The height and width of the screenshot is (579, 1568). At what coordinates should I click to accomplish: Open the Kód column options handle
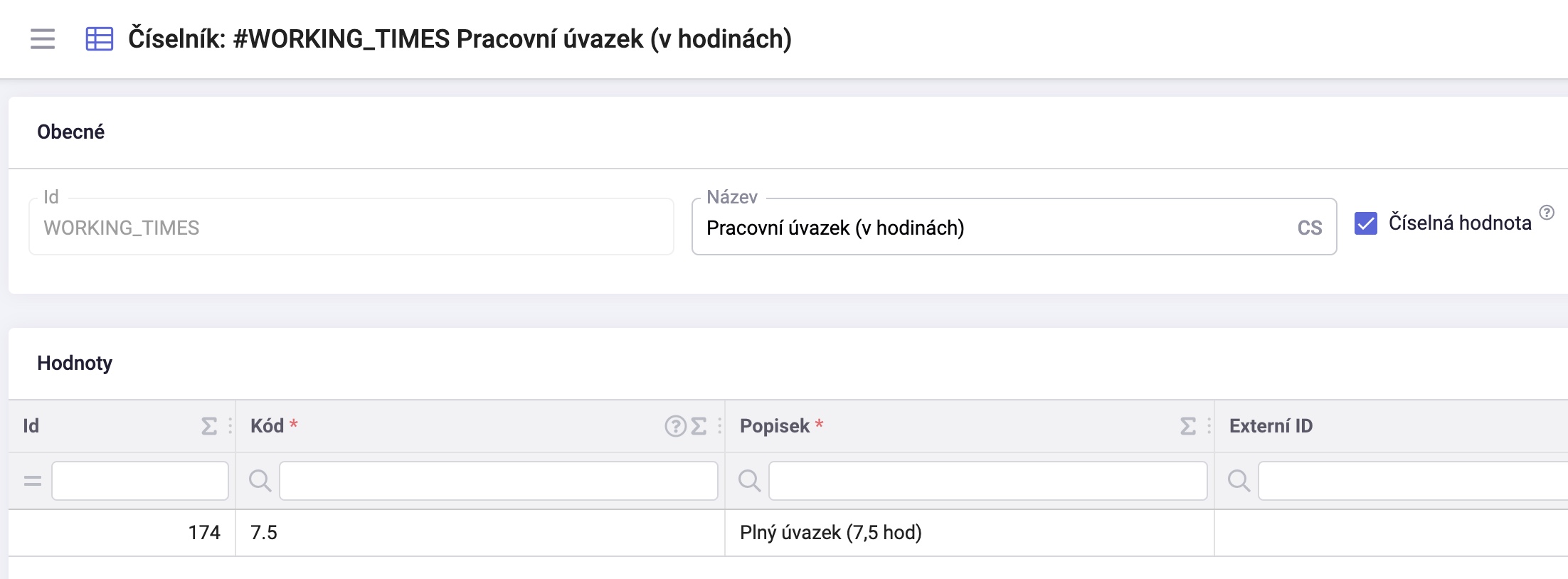719,426
